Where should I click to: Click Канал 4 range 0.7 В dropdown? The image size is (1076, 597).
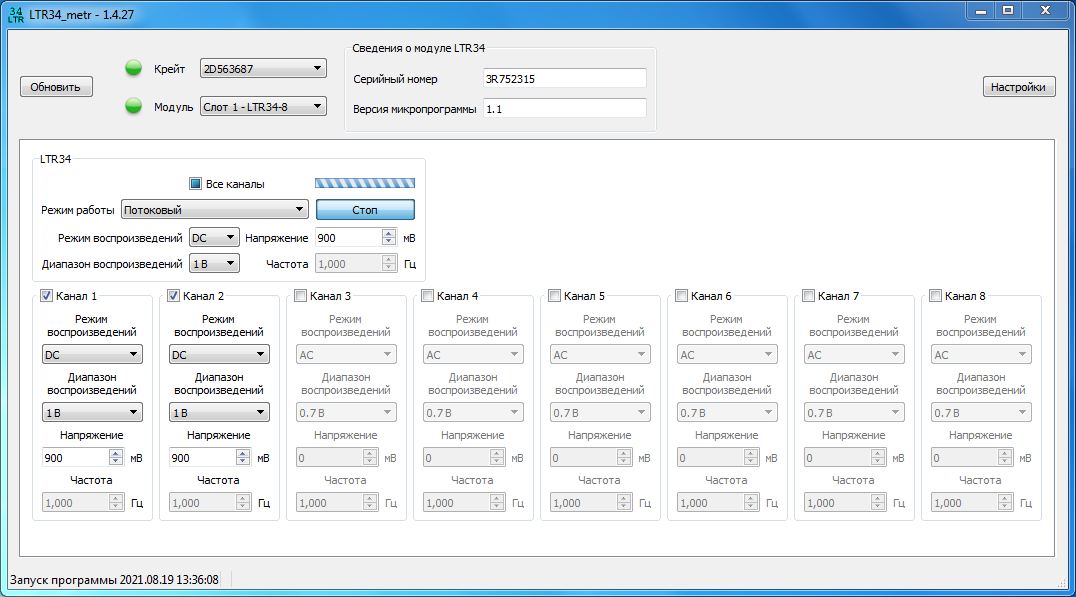[473, 412]
